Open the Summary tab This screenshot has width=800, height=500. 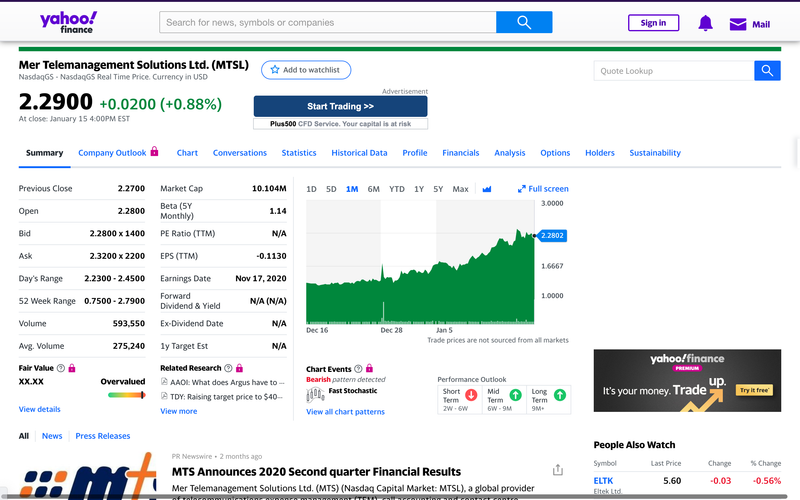click(x=44, y=153)
